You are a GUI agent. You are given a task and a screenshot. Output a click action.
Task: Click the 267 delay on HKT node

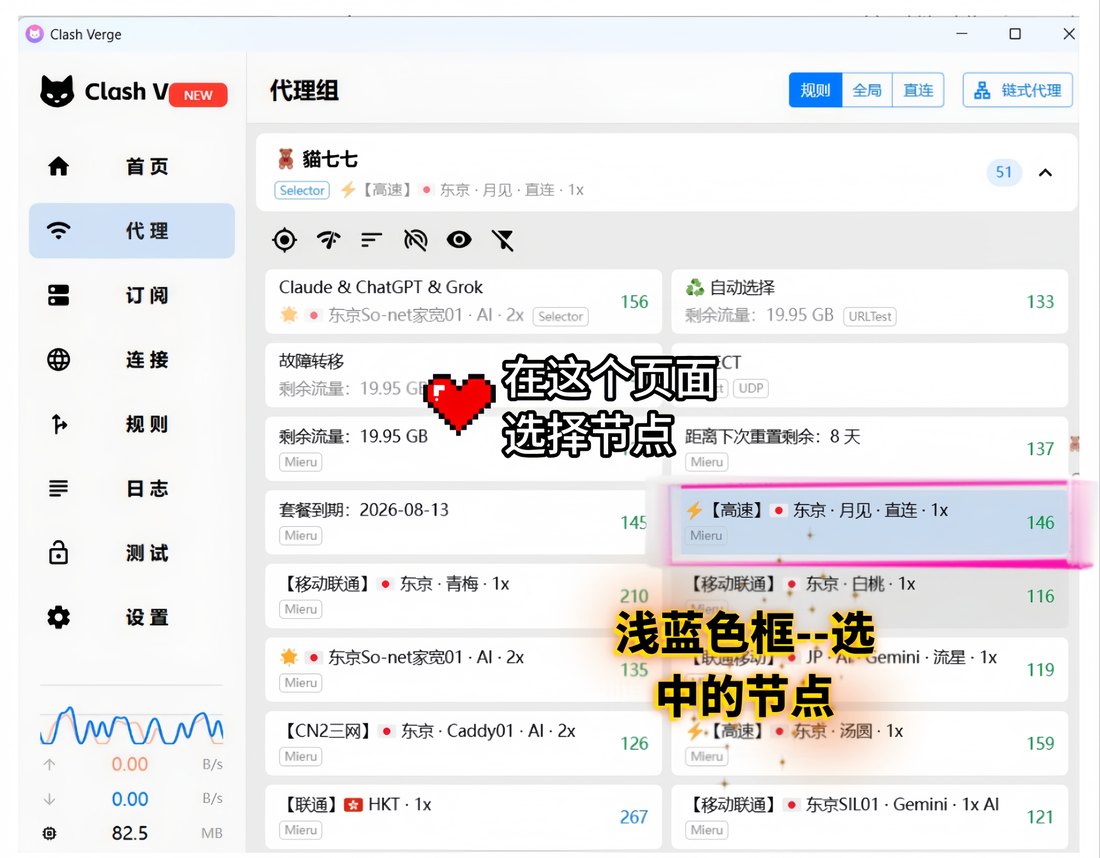click(x=634, y=817)
